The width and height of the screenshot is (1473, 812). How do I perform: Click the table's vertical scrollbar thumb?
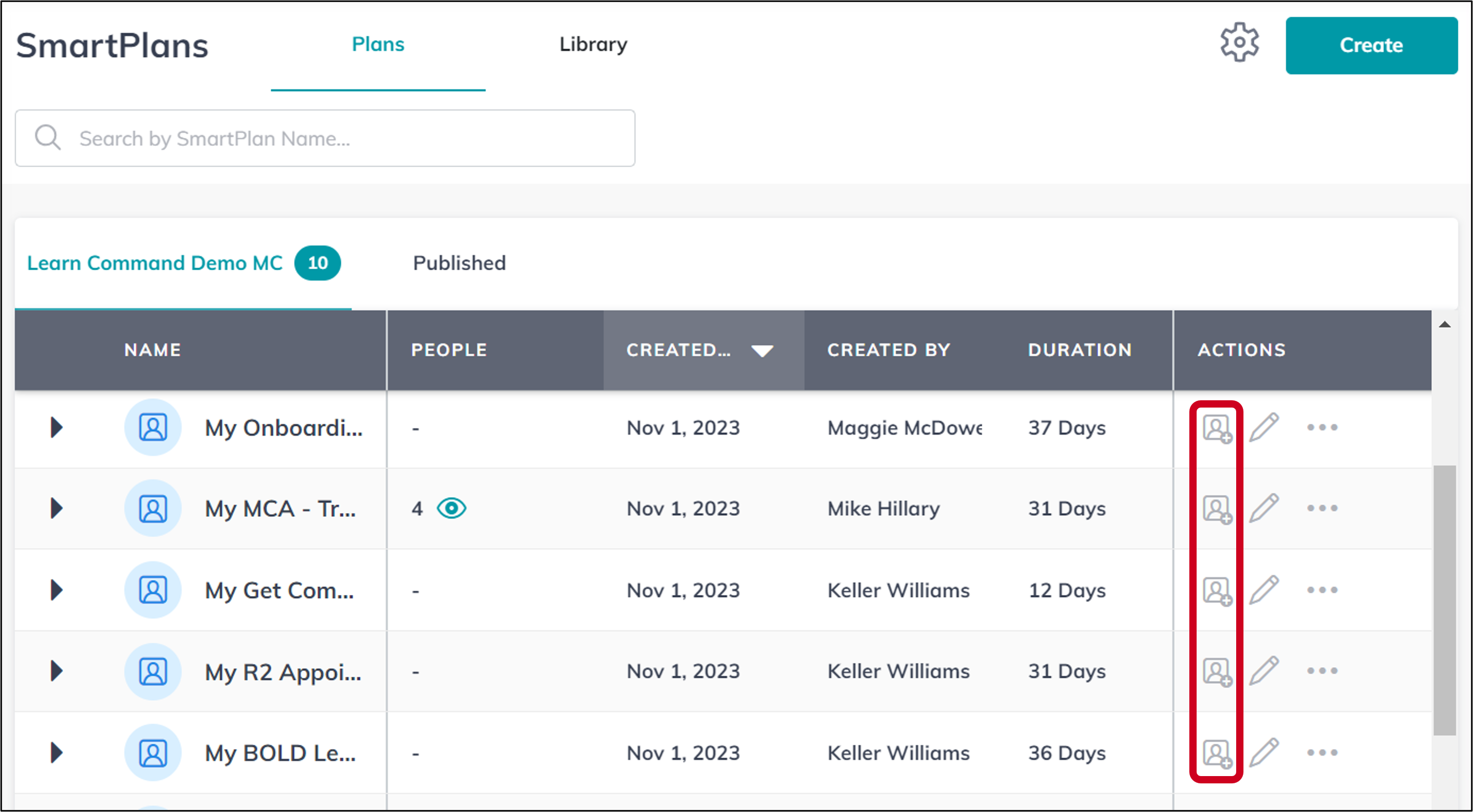point(1444,601)
